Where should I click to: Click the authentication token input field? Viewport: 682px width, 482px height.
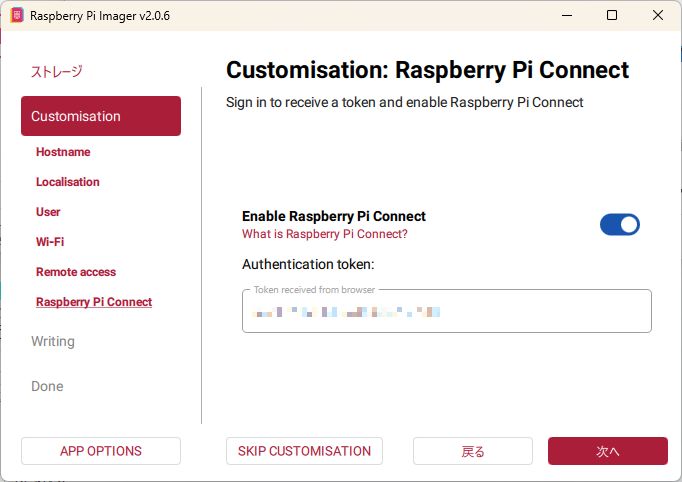tap(447, 311)
